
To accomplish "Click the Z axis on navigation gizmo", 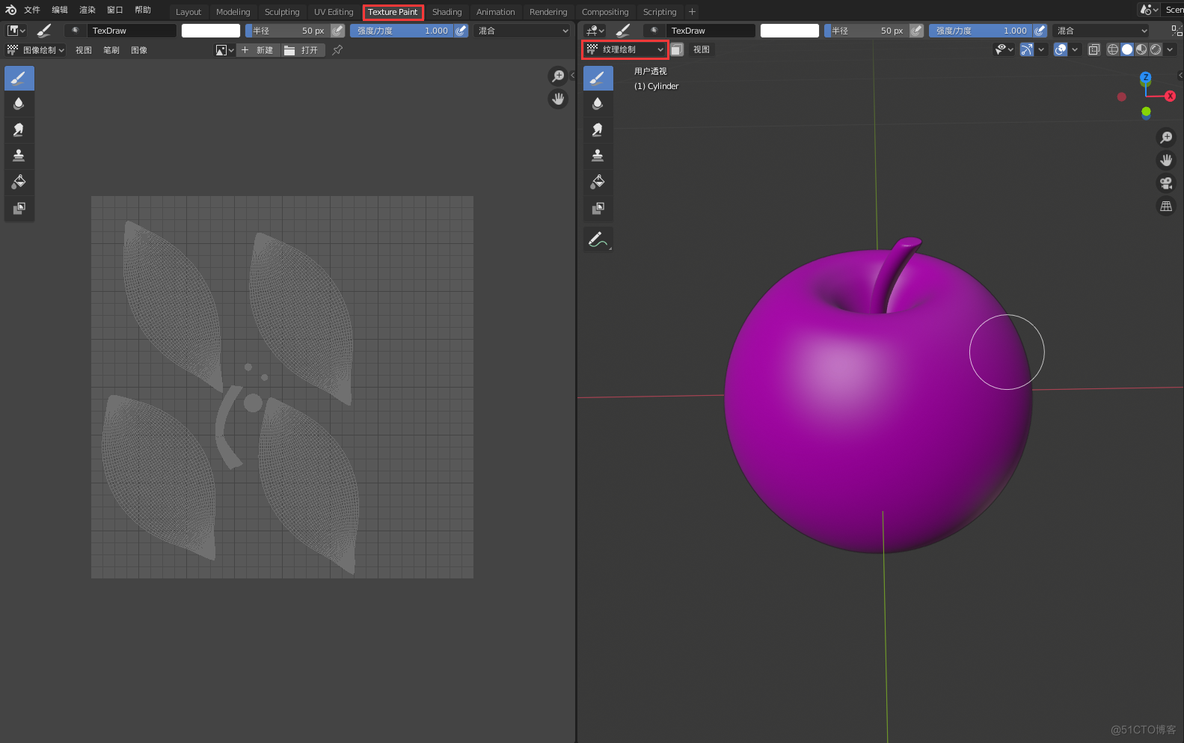I will [1145, 78].
